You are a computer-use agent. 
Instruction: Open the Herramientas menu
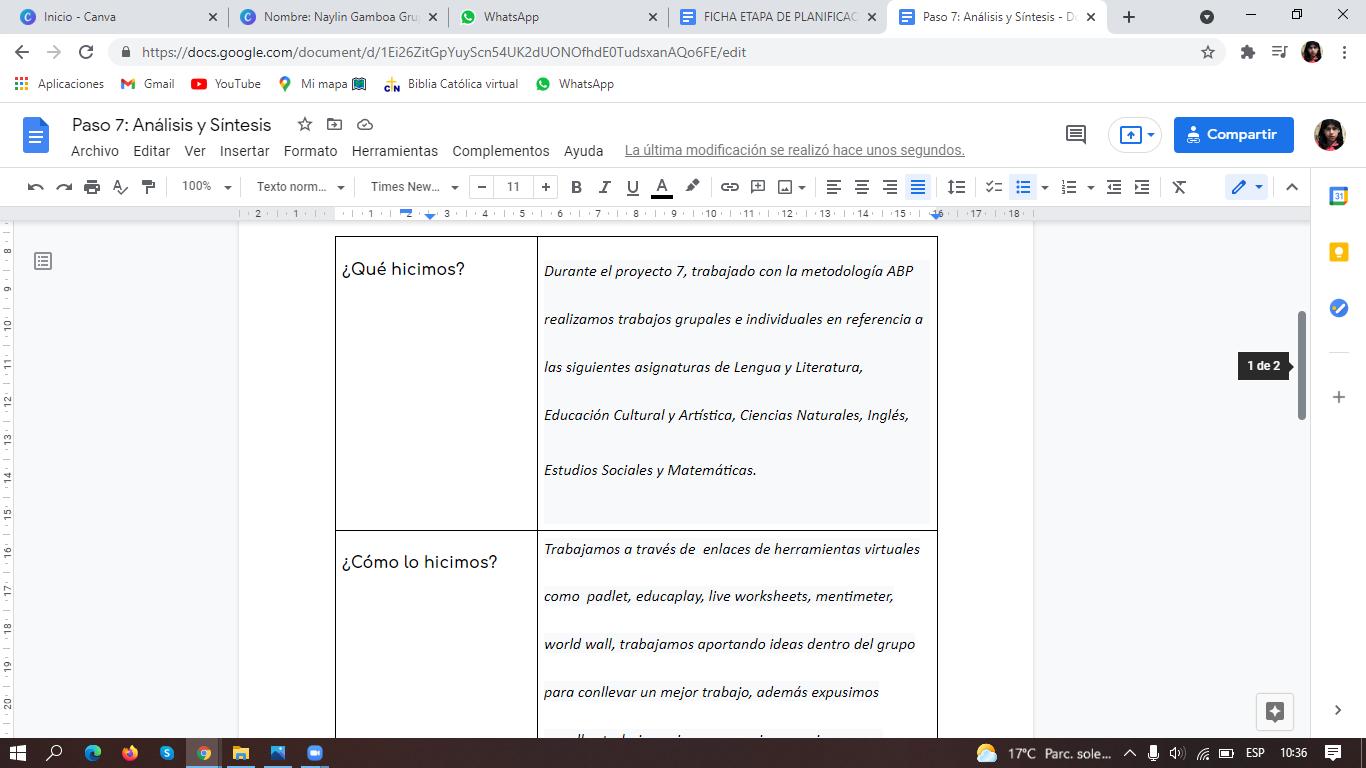click(x=395, y=151)
